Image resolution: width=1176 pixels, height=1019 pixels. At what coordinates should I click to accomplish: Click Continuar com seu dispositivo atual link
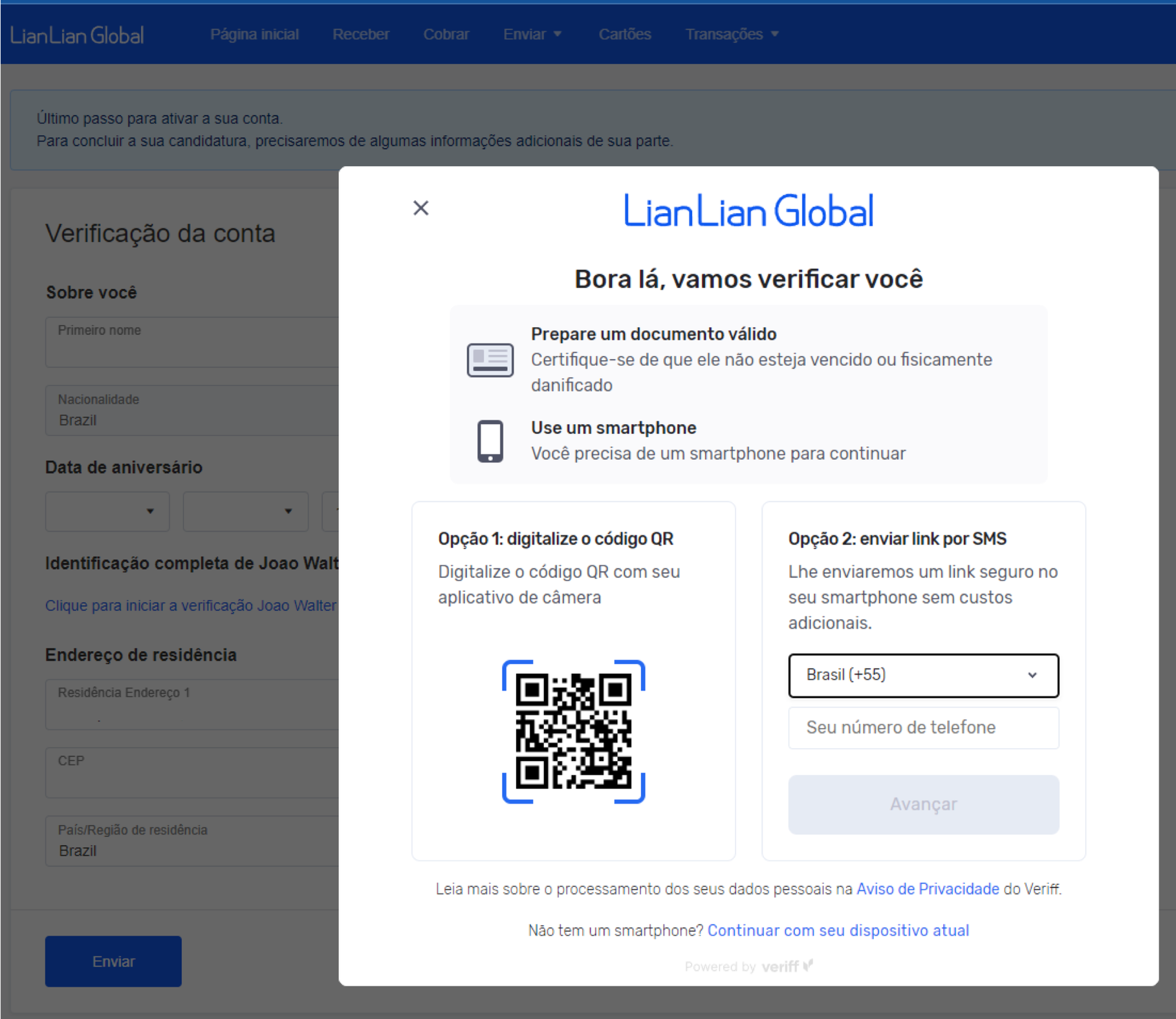[x=838, y=930]
